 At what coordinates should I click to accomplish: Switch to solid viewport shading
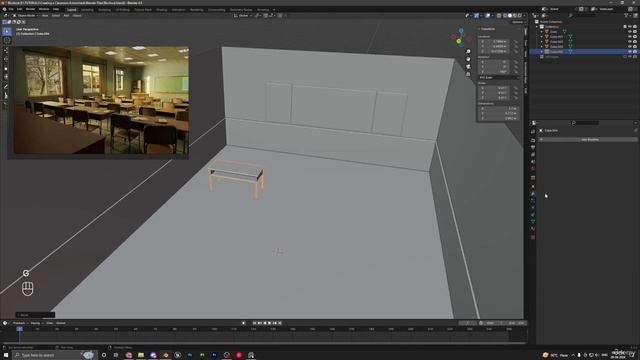[x=510, y=16]
